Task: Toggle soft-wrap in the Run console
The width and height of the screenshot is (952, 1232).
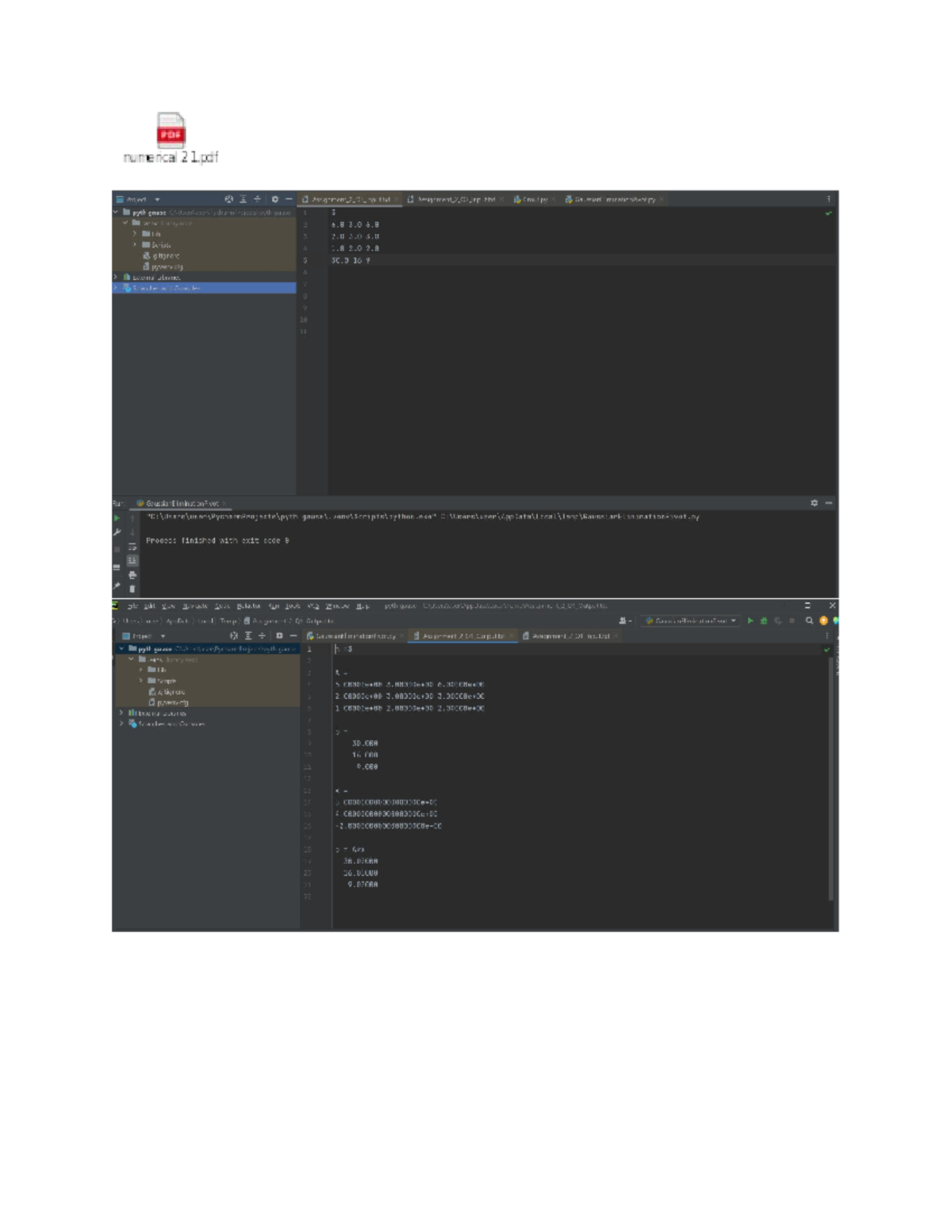Action: tap(132, 547)
